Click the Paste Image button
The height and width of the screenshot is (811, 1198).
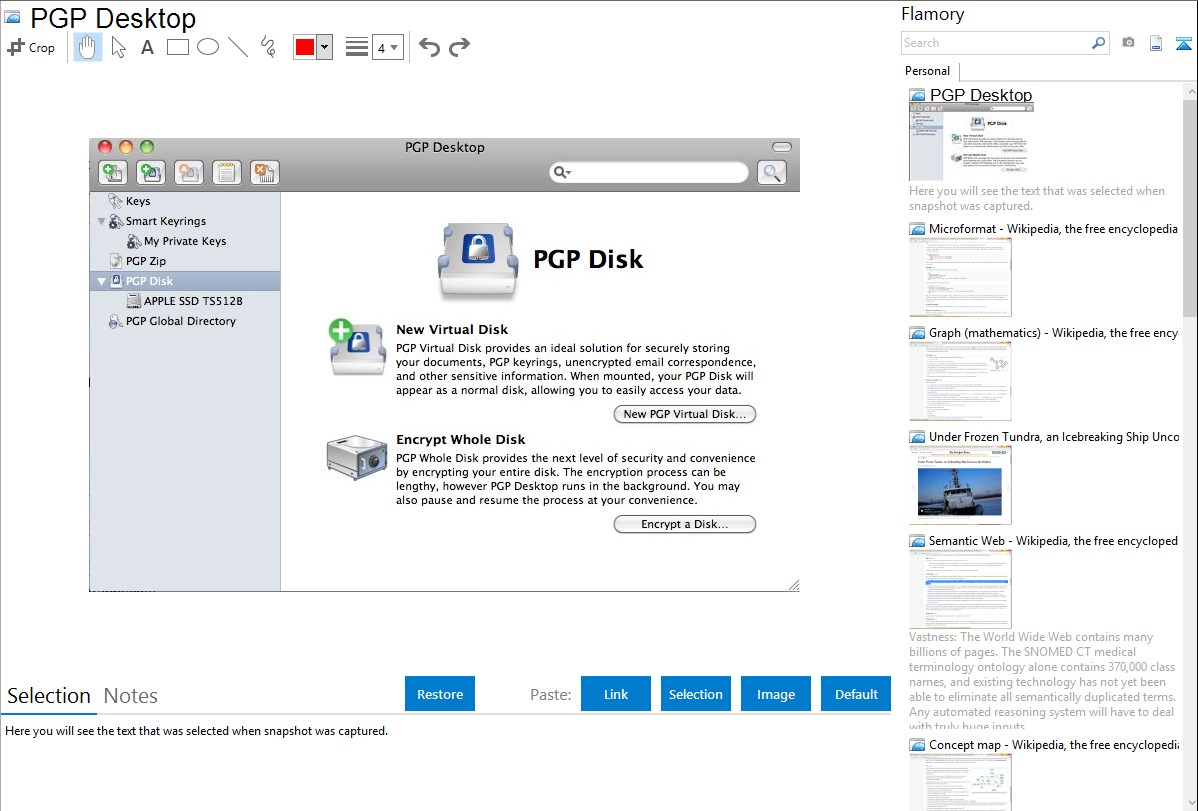tap(775, 694)
